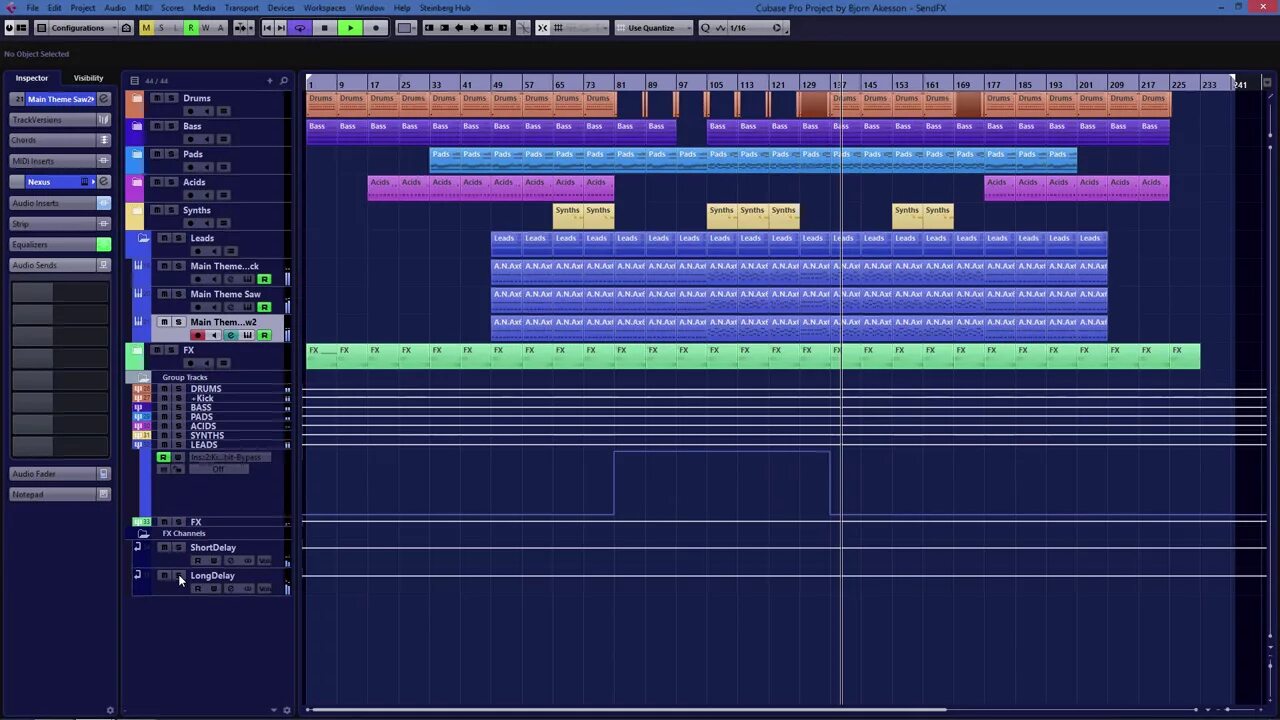Toggle the Cycle loop button
This screenshot has height=720, width=1280.
[x=299, y=28]
